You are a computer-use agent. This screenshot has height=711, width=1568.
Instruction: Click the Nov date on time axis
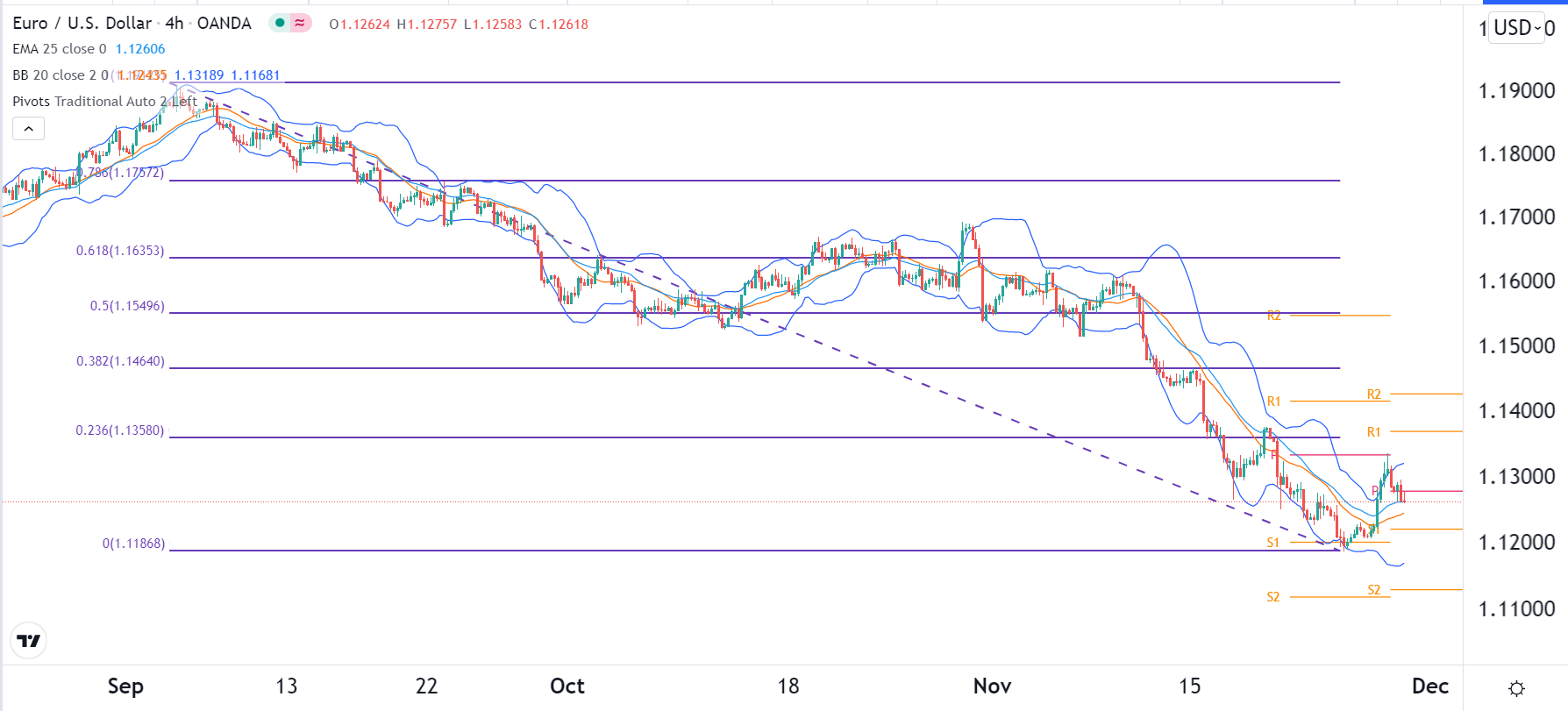[992, 686]
